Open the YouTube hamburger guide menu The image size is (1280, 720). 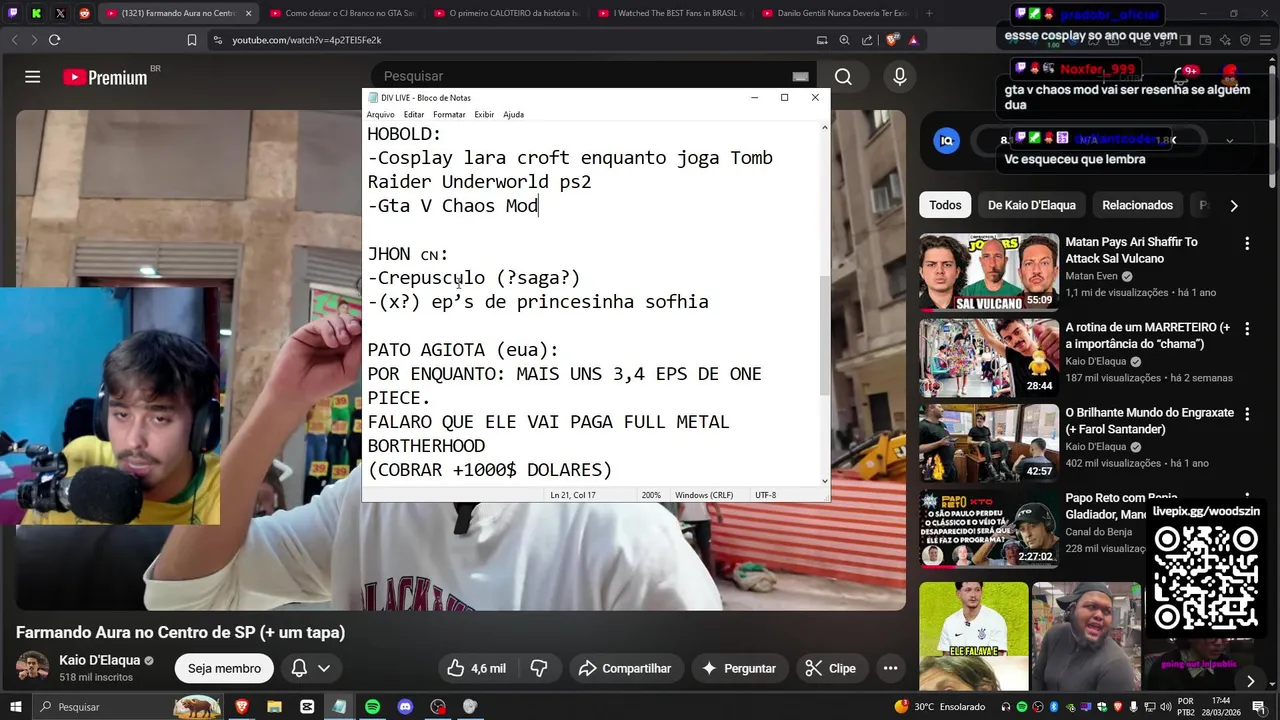pyautogui.click(x=33, y=77)
